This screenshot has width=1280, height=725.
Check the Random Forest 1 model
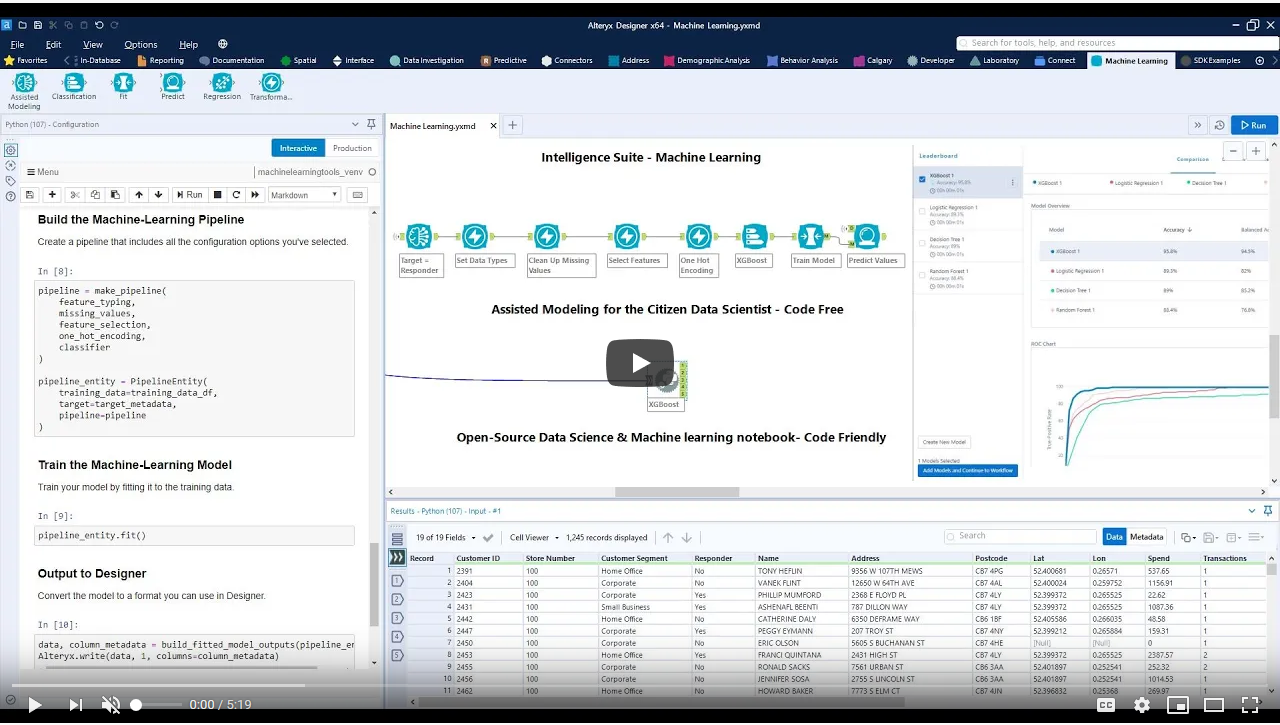[922, 273]
